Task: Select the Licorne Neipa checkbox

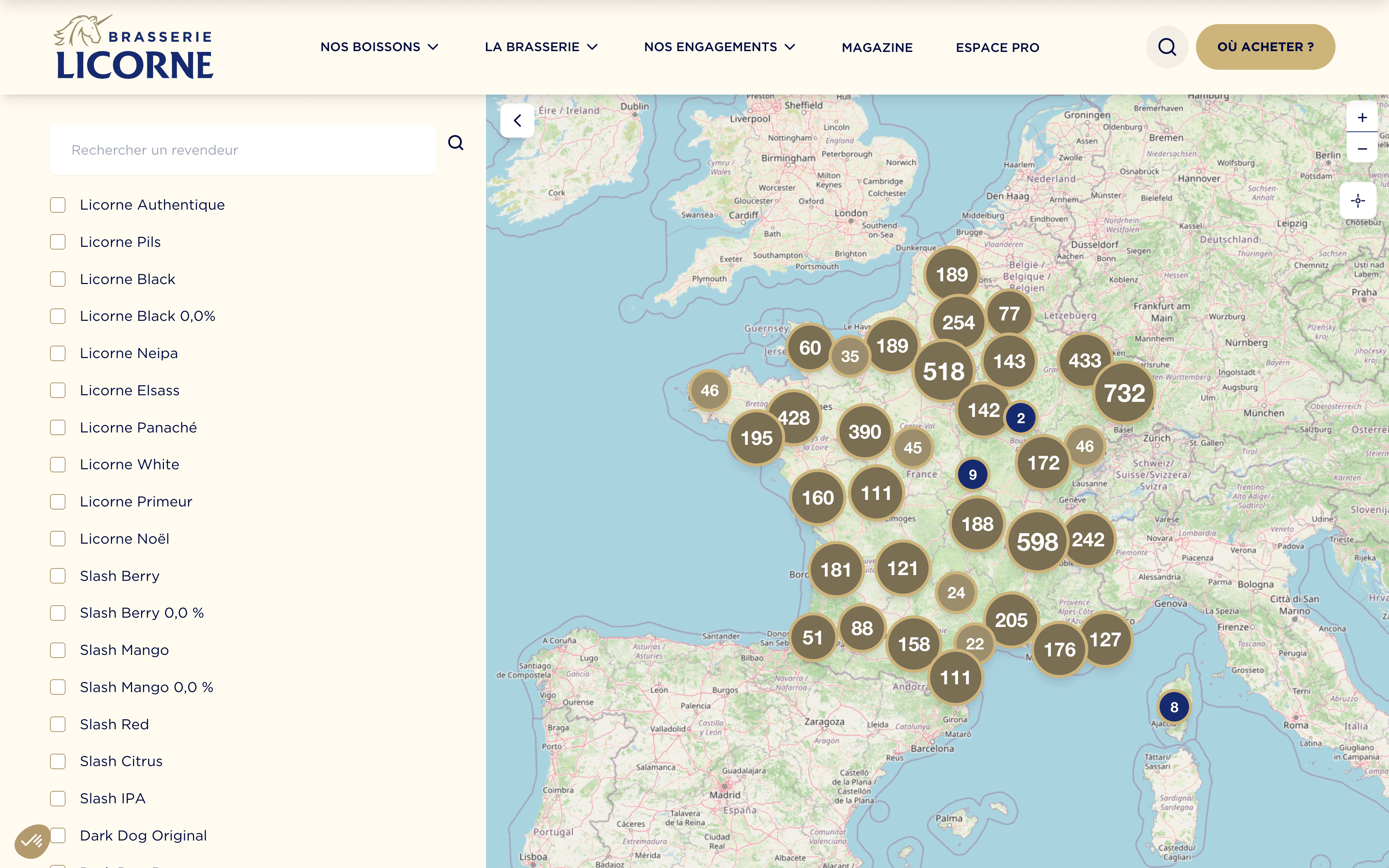Action: (57, 354)
